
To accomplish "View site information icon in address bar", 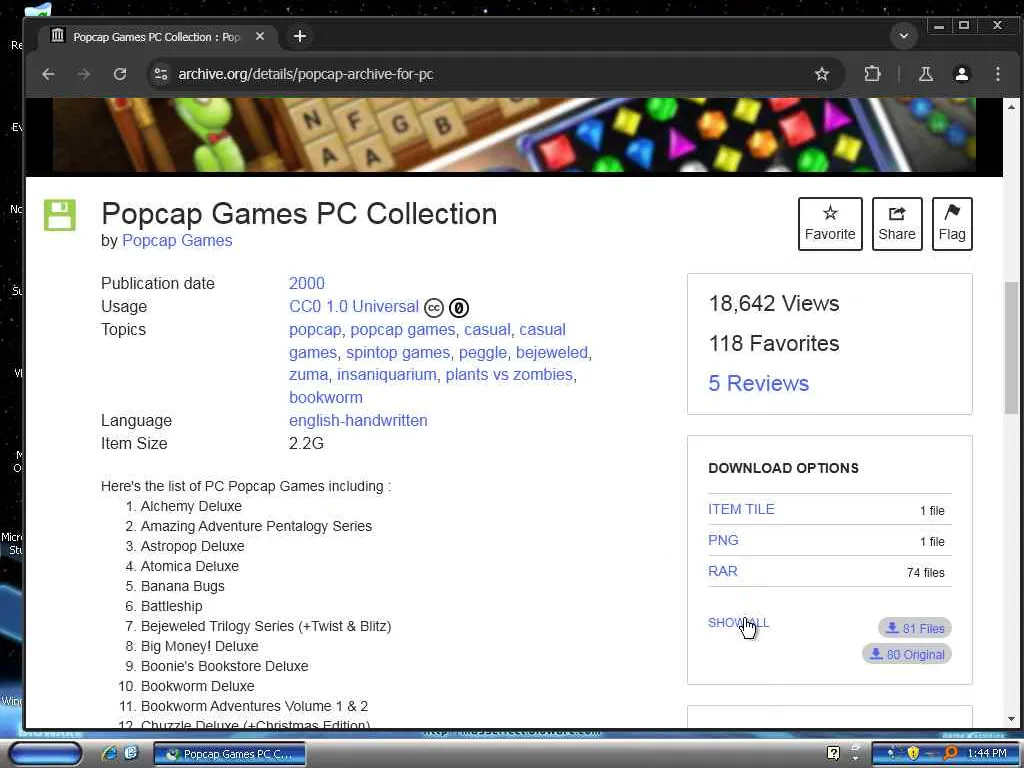I will [161, 74].
